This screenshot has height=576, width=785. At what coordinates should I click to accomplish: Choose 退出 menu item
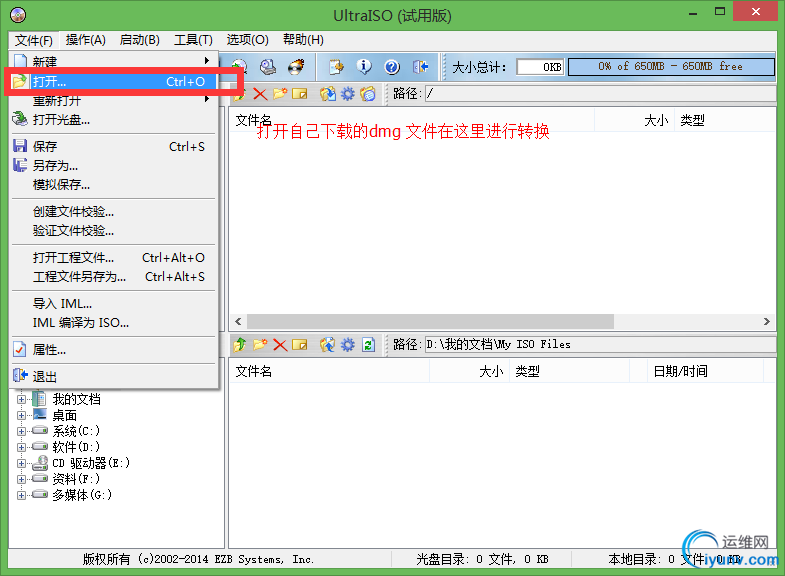pyautogui.click(x=114, y=376)
